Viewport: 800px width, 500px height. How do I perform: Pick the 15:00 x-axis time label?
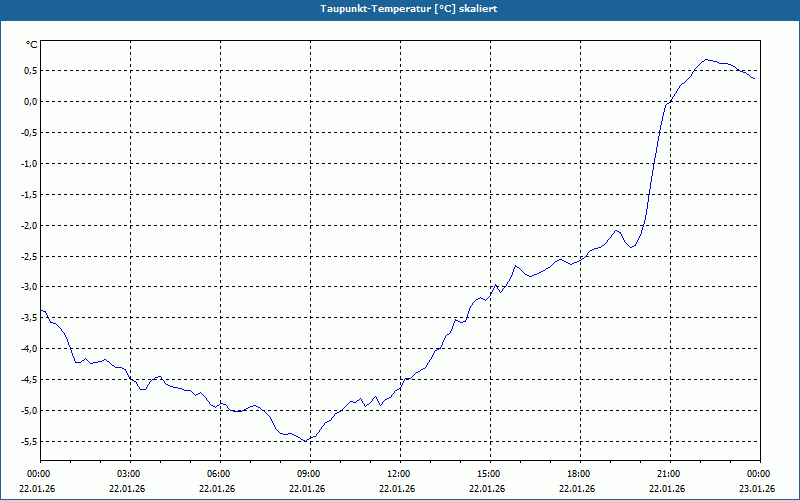point(490,474)
